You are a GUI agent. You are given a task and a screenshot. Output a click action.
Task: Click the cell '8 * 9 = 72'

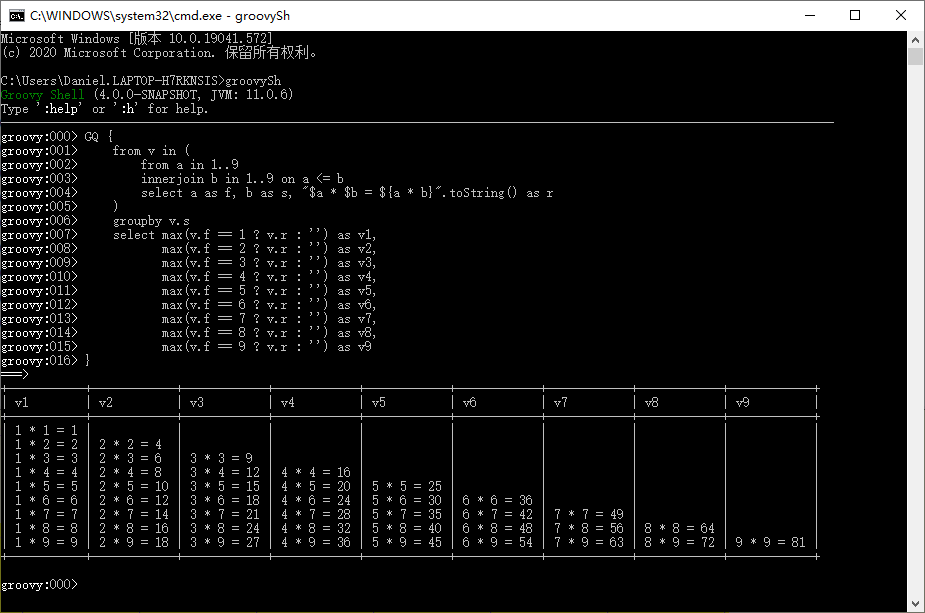[679, 542]
